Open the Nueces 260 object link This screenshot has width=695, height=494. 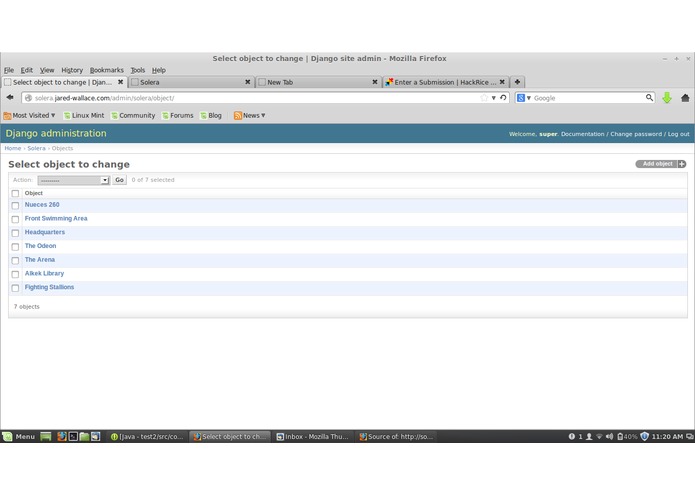point(42,205)
